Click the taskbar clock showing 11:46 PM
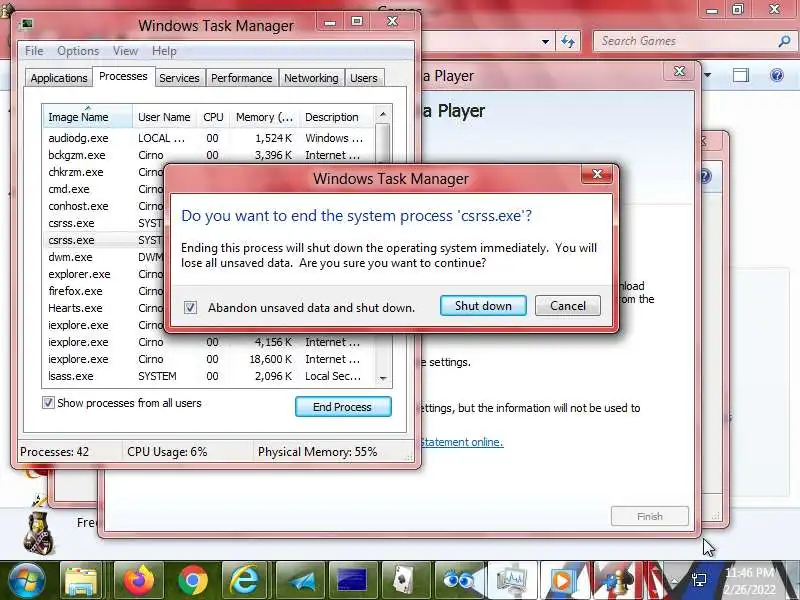Image resolution: width=800 pixels, height=600 pixels. click(x=751, y=581)
